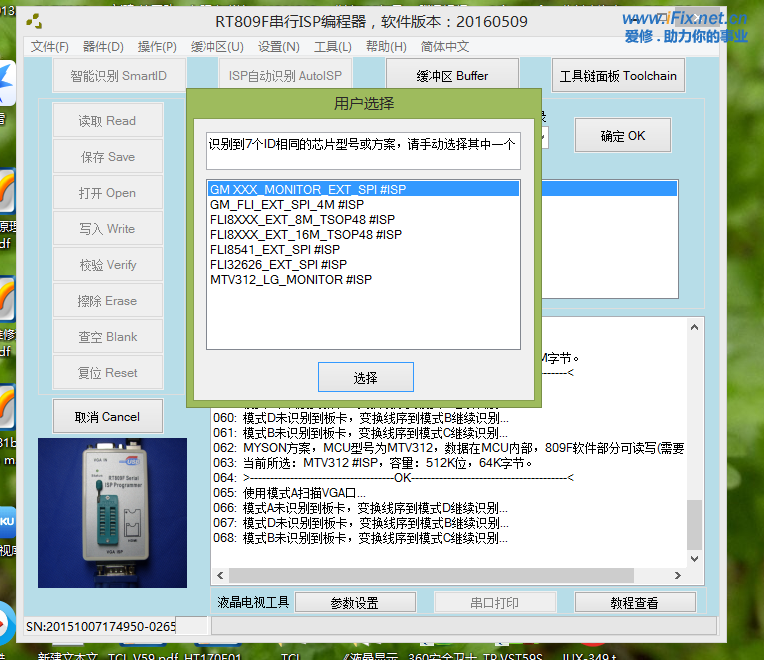
Task: Click log line 063 当前所选 MTV312
Action: 373,463
